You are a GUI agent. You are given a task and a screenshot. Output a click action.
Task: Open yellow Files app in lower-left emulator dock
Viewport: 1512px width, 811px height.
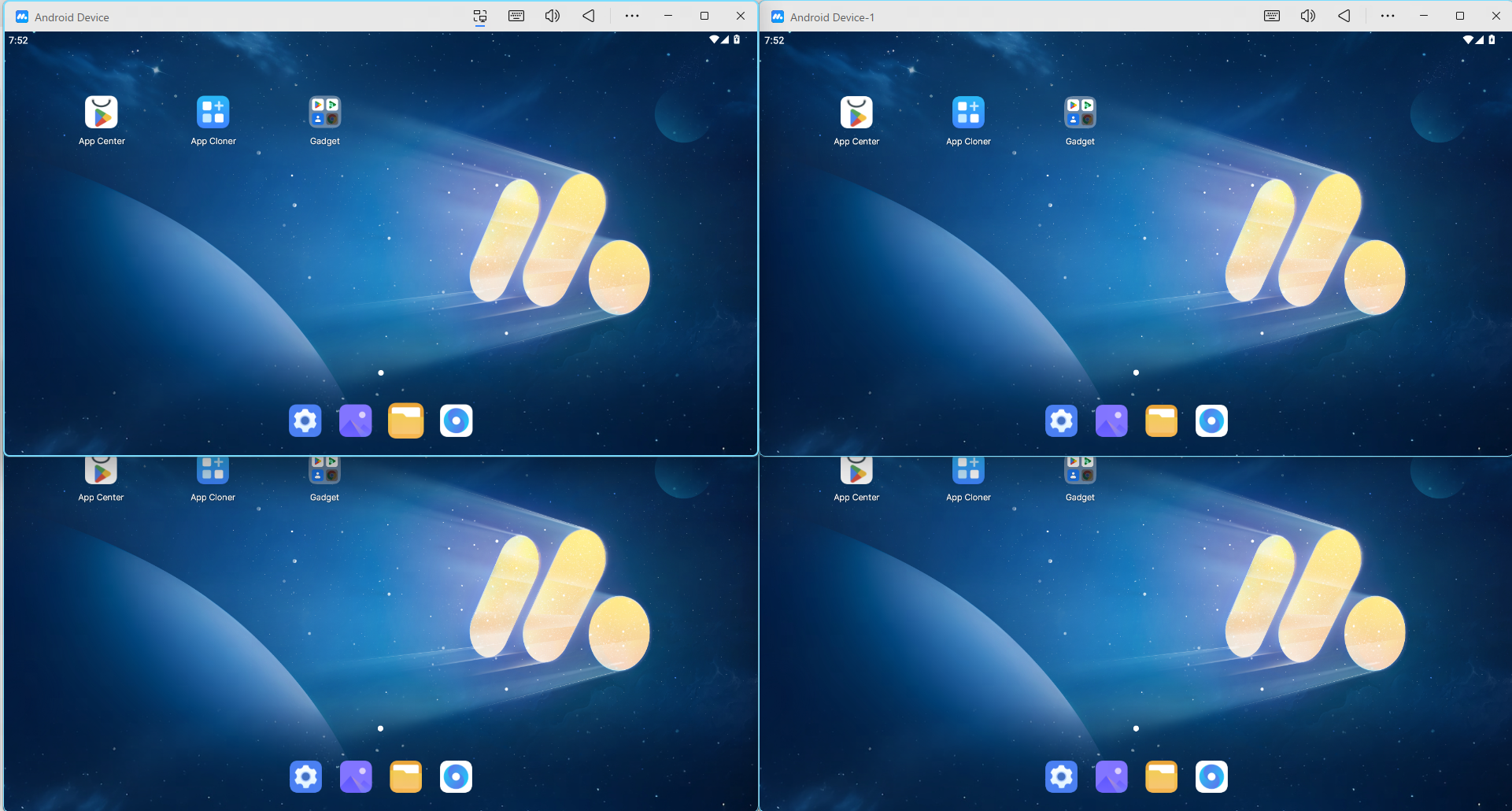406,776
